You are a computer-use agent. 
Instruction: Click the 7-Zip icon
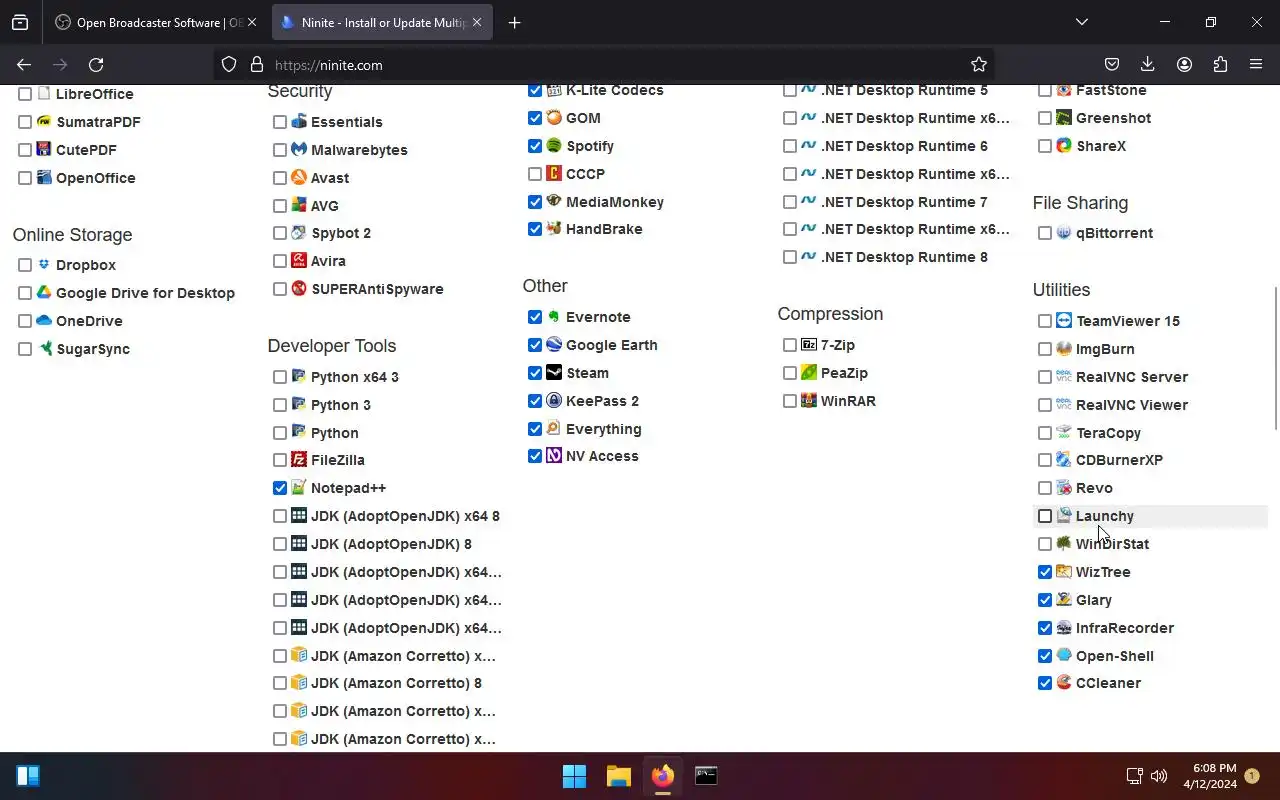coord(808,344)
